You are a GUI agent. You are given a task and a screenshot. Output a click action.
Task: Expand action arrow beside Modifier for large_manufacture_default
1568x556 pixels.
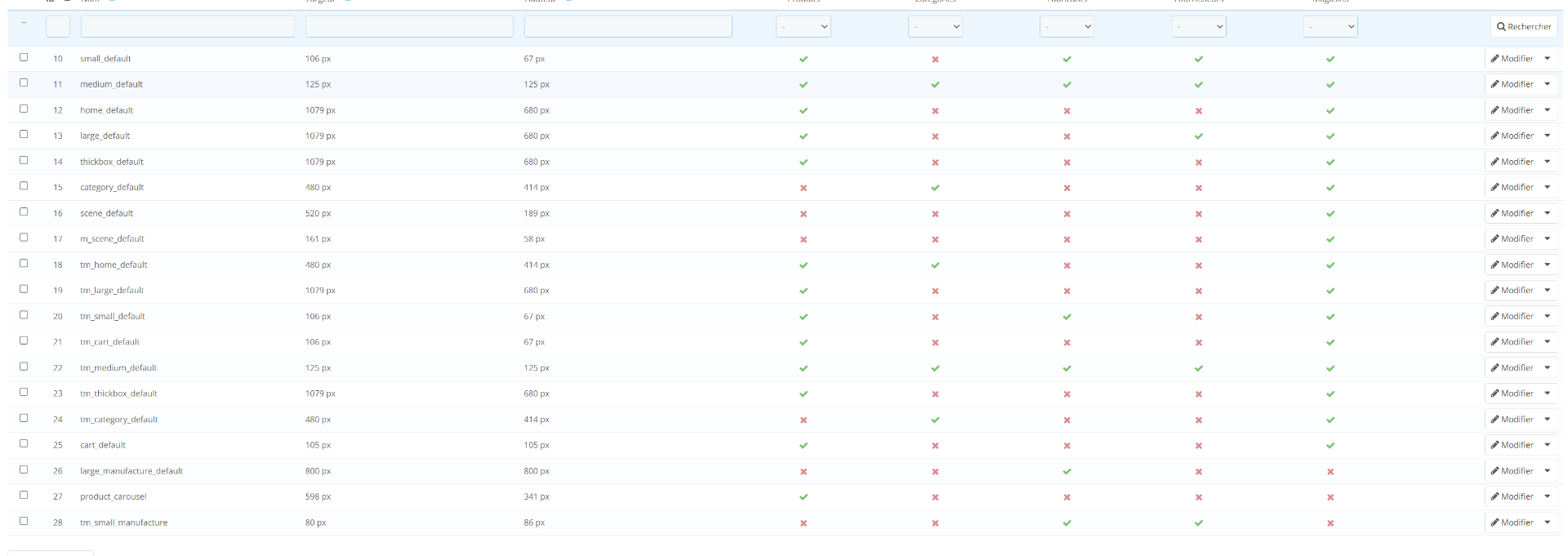(x=1548, y=471)
